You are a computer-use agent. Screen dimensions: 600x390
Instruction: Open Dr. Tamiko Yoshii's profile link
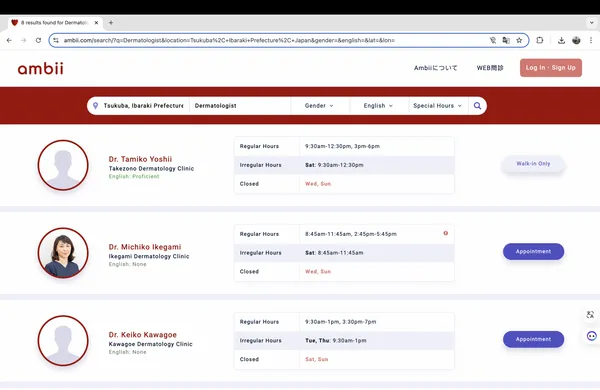tap(140, 159)
